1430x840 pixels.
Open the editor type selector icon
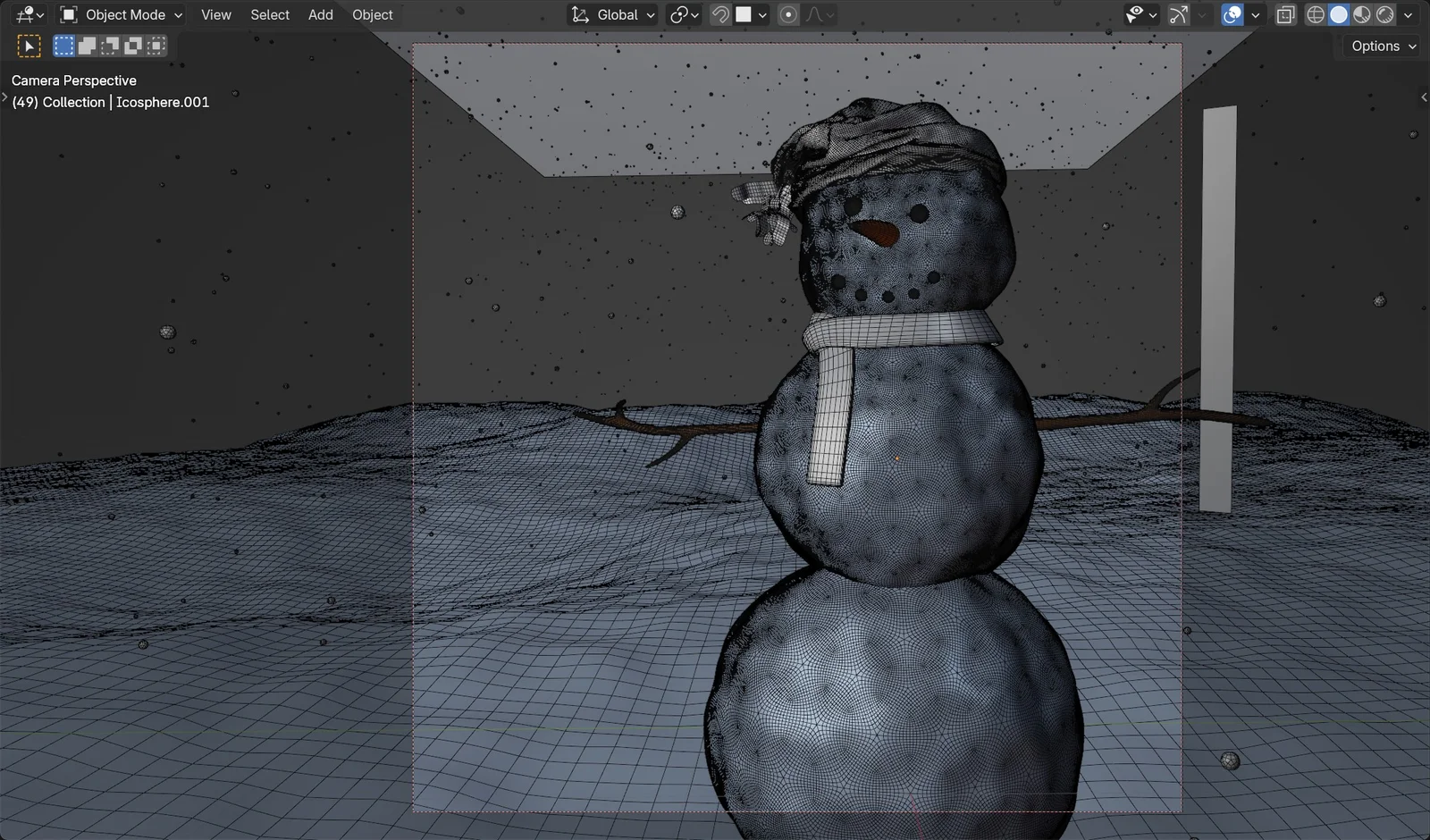(22, 14)
